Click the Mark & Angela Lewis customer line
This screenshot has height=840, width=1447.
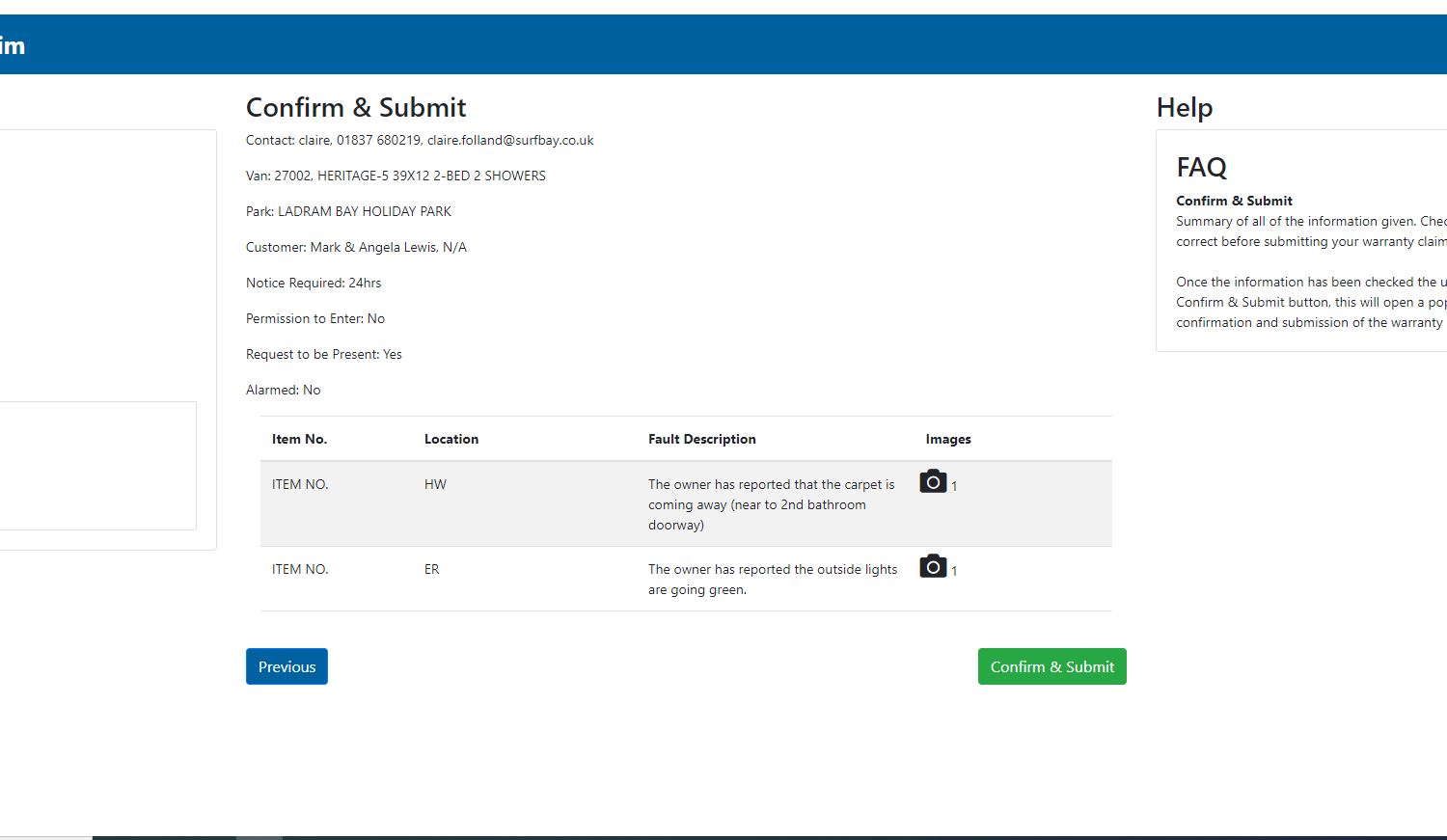point(356,247)
